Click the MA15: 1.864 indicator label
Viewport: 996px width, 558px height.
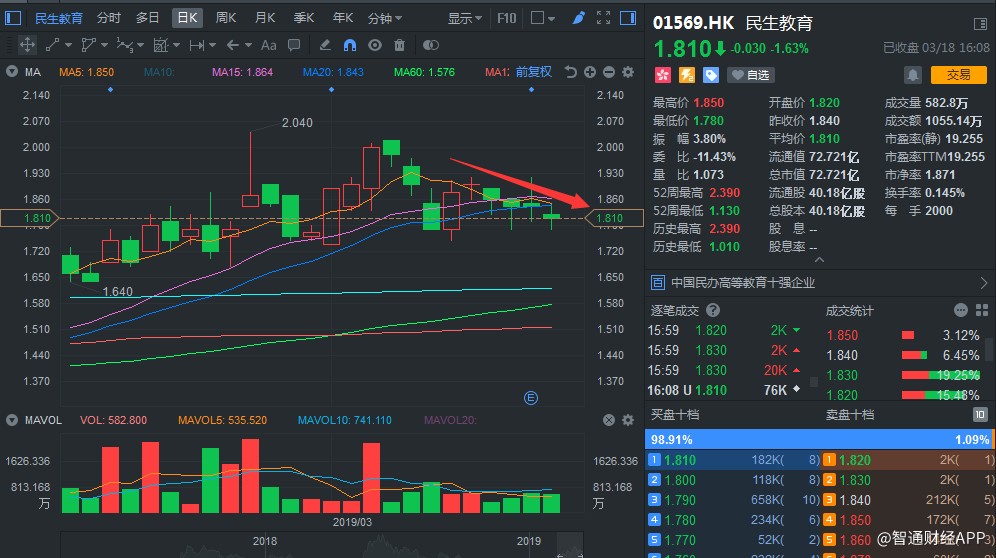242,72
